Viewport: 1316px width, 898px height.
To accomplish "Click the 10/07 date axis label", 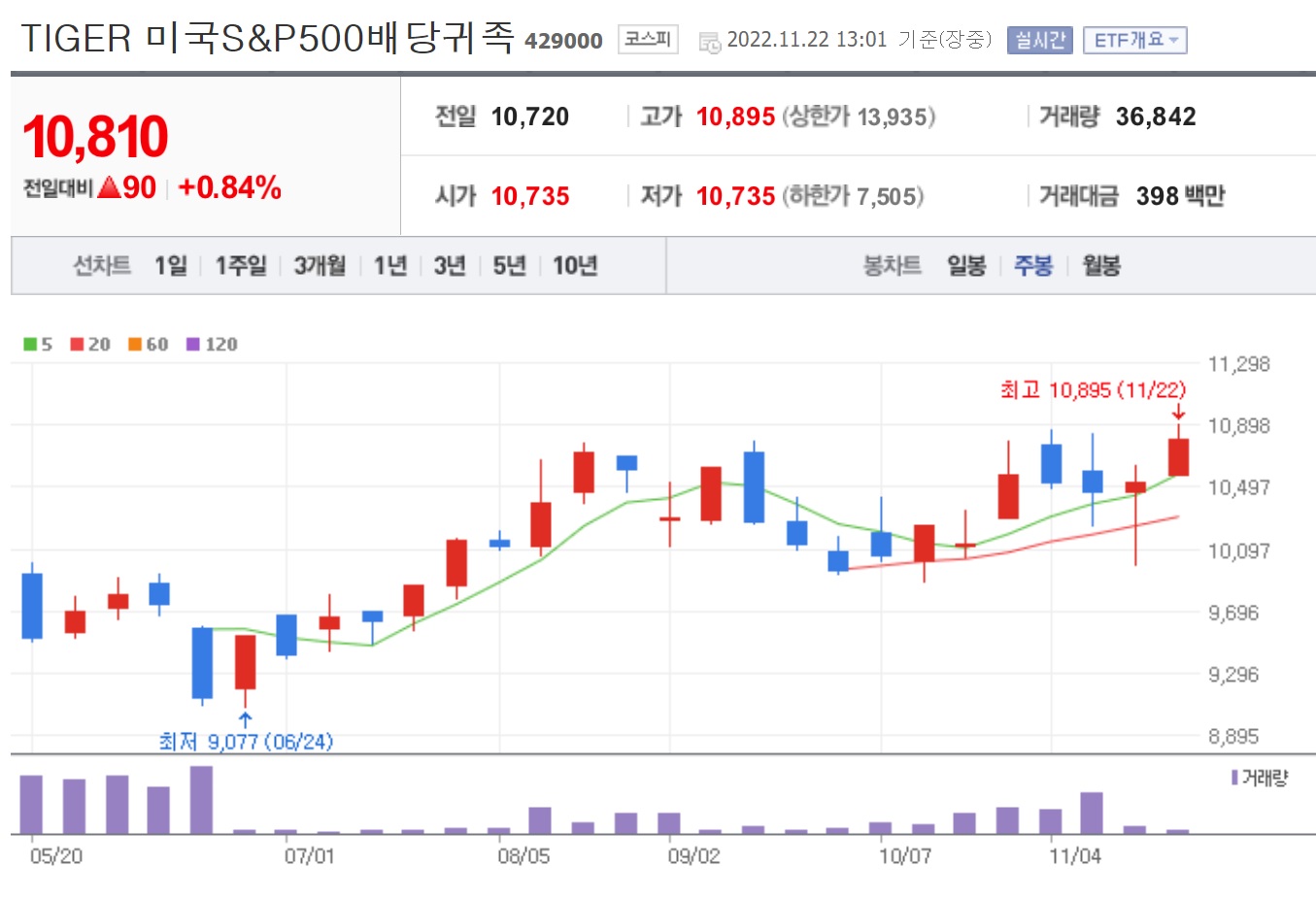I will tap(904, 856).
